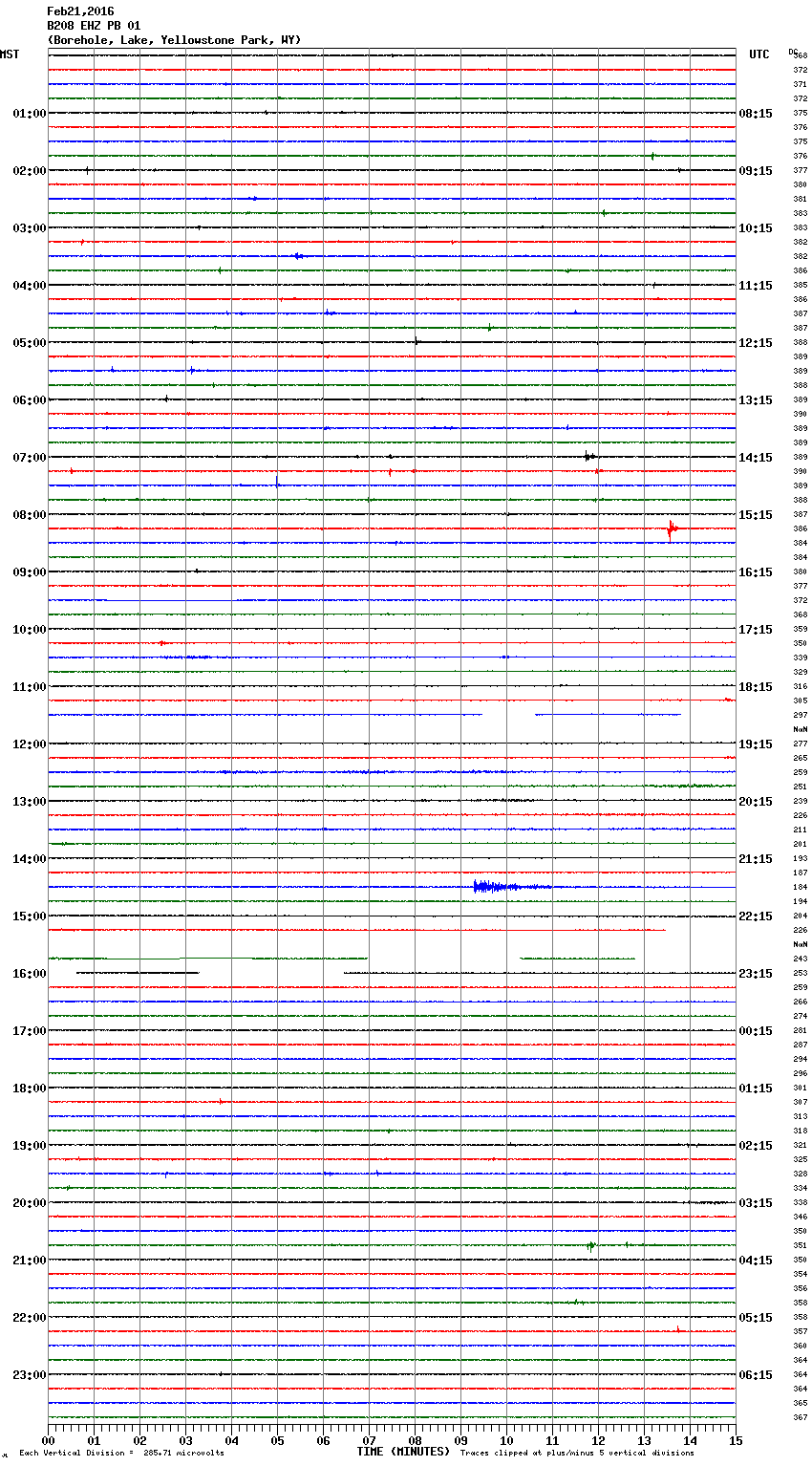This screenshot has width=812, height=1466.
Task: Select the 12:00 MST time label
Action: [30, 744]
